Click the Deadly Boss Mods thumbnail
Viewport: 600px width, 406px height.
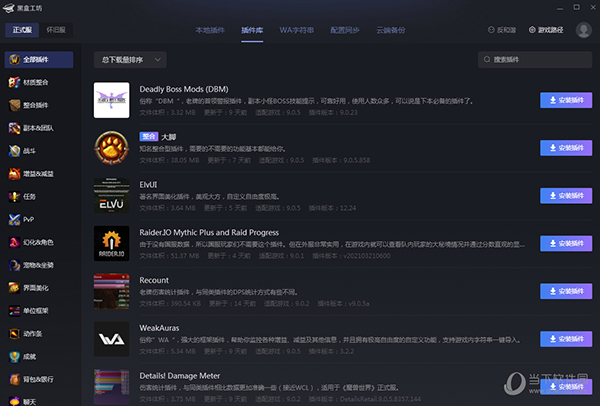pyautogui.click(x=111, y=100)
